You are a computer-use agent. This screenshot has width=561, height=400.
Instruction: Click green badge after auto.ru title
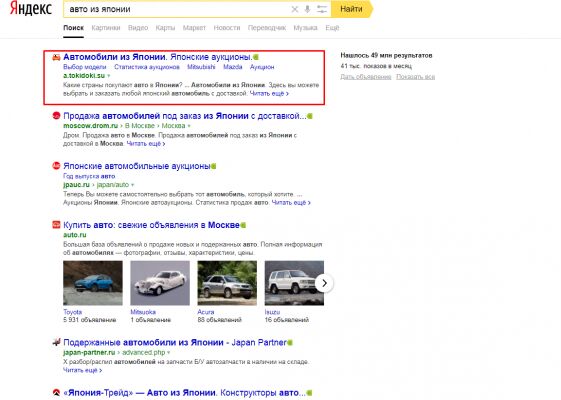(243, 225)
